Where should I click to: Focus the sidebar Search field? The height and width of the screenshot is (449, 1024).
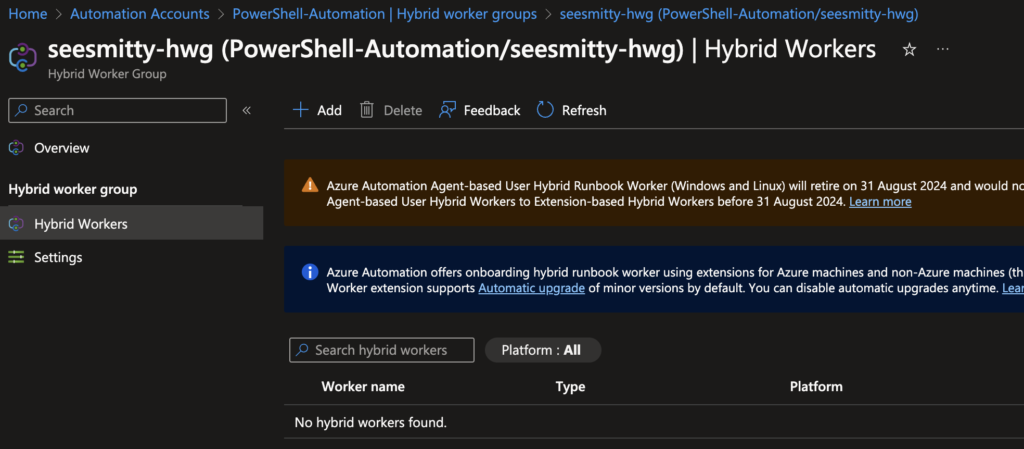point(118,110)
